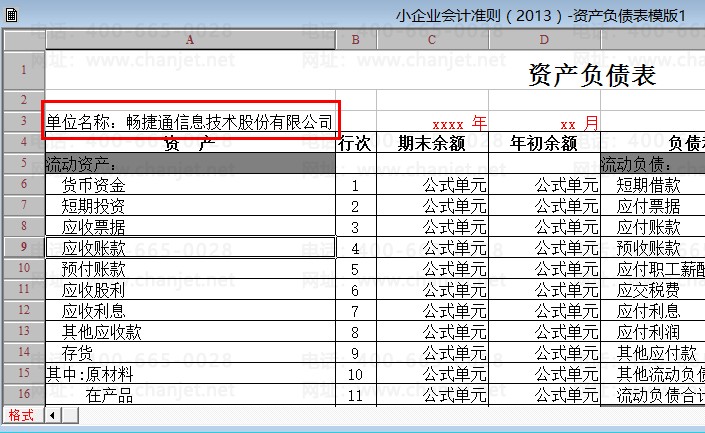Select the 应付利润 cell
705x433 pixels.
[653, 332]
